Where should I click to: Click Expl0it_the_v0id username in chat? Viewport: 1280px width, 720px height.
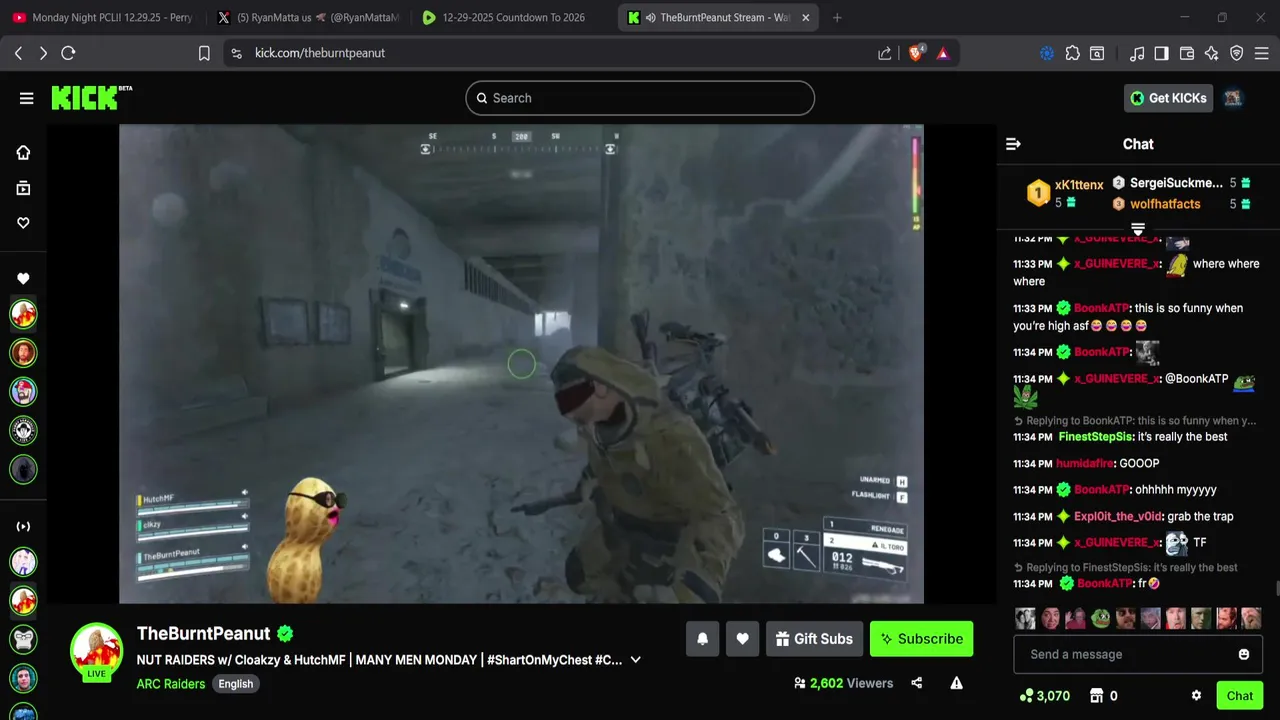point(1118,517)
